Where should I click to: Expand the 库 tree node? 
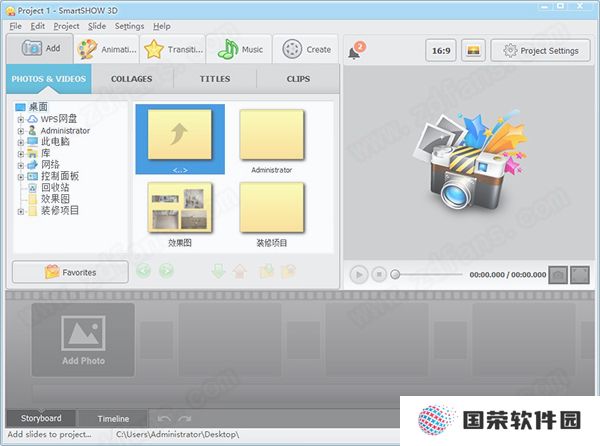coord(21,154)
